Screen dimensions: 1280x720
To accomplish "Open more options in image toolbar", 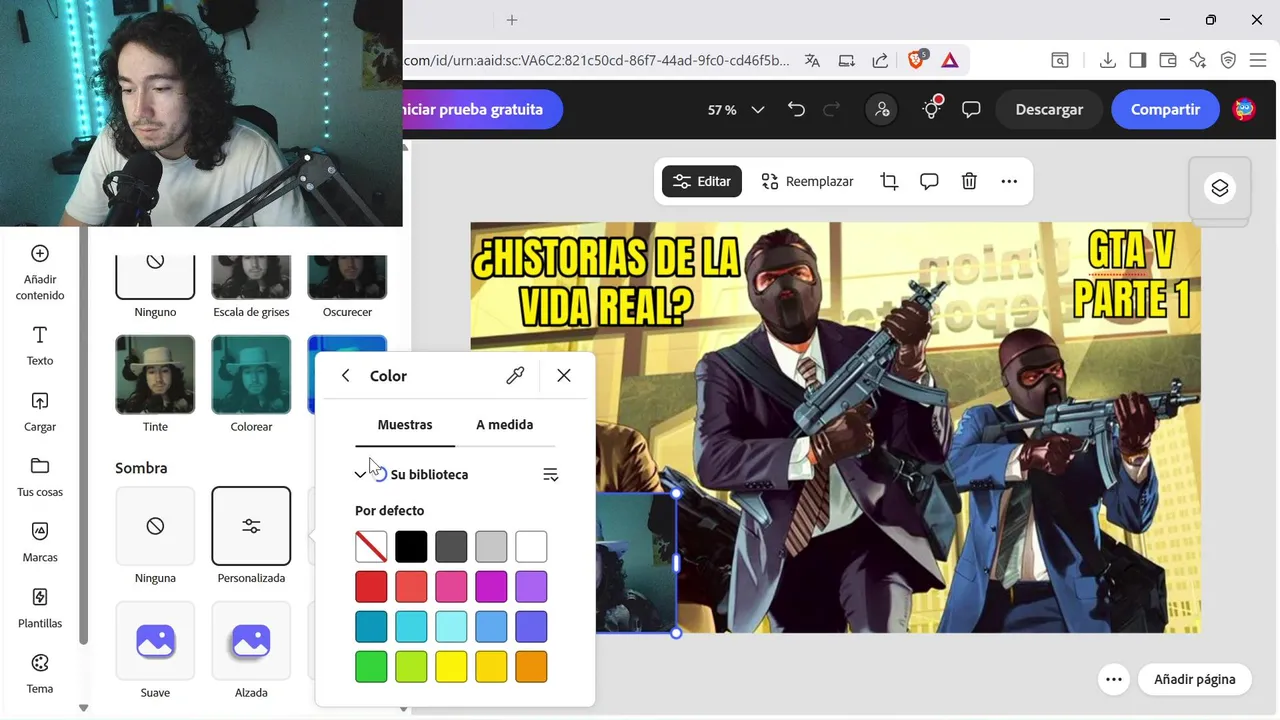I will coord(1009,181).
